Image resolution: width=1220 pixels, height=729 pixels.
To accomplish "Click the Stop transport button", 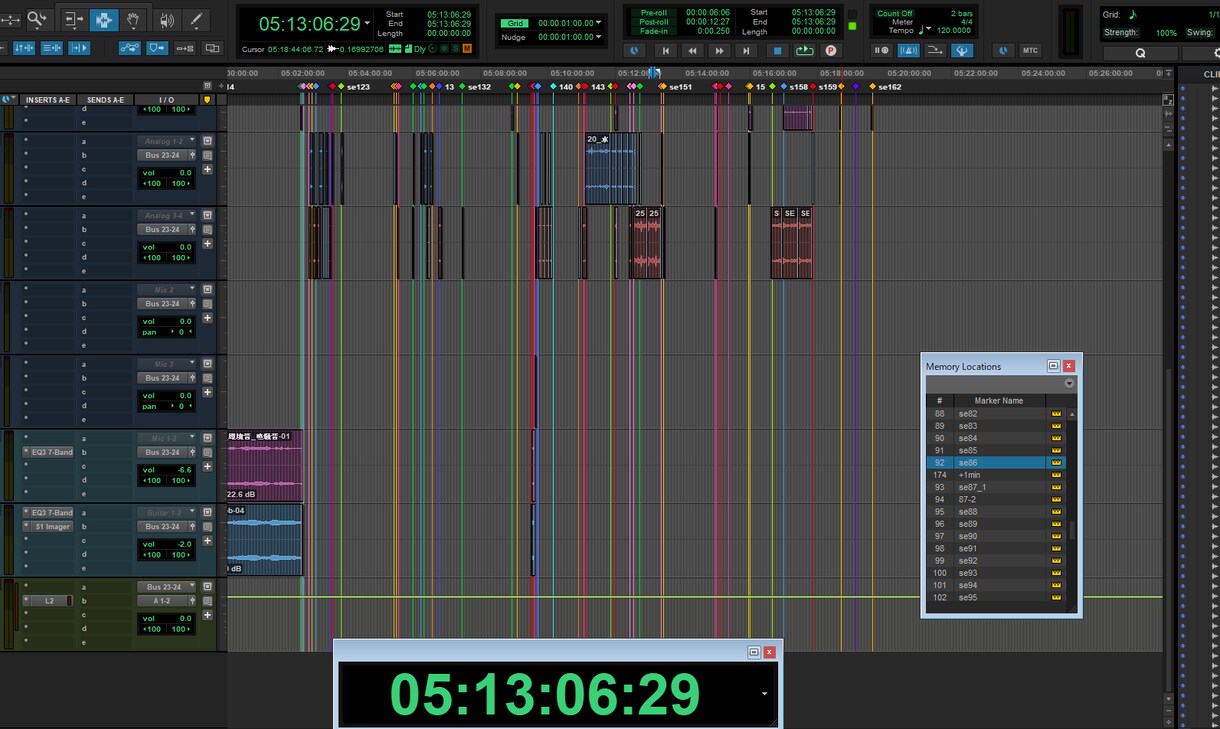I will click(x=777, y=50).
